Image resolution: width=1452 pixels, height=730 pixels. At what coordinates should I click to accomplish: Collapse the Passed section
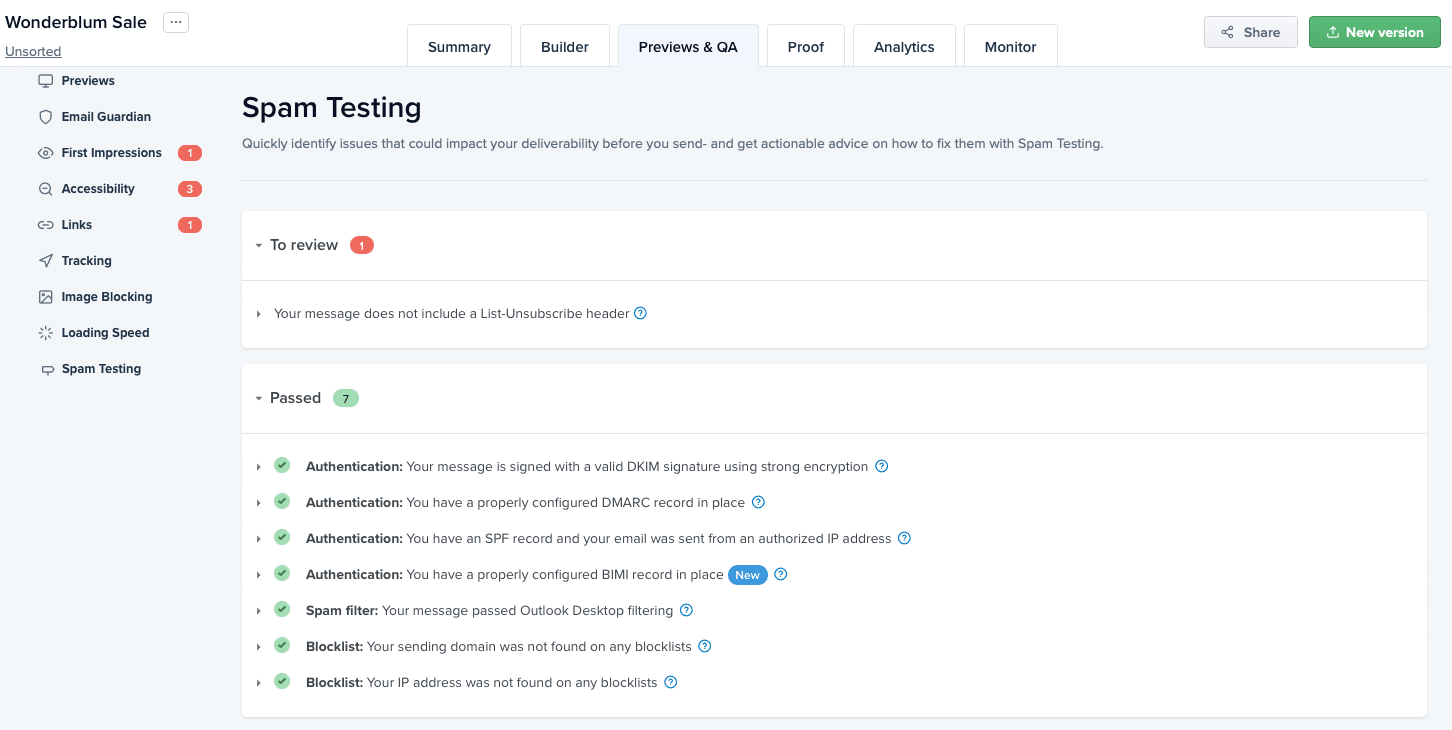pyautogui.click(x=259, y=398)
